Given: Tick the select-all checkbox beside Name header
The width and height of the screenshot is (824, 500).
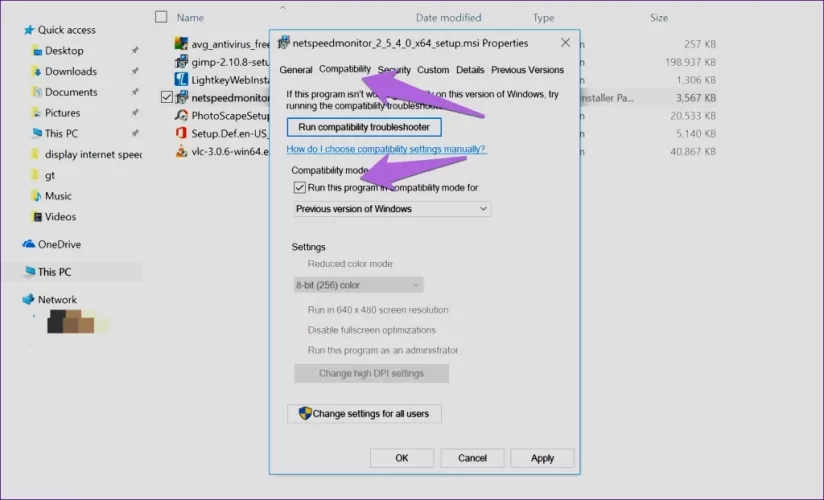Looking at the screenshot, I should coord(162,17).
